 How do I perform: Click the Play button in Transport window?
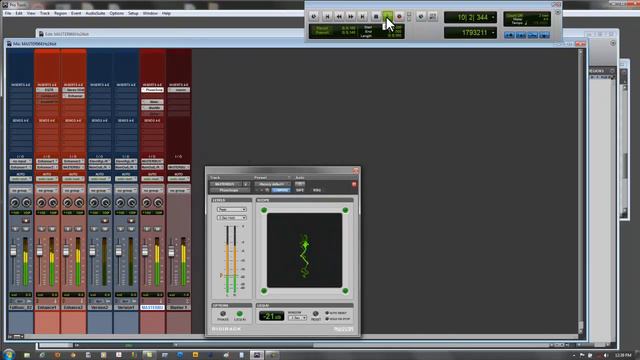click(x=387, y=16)
